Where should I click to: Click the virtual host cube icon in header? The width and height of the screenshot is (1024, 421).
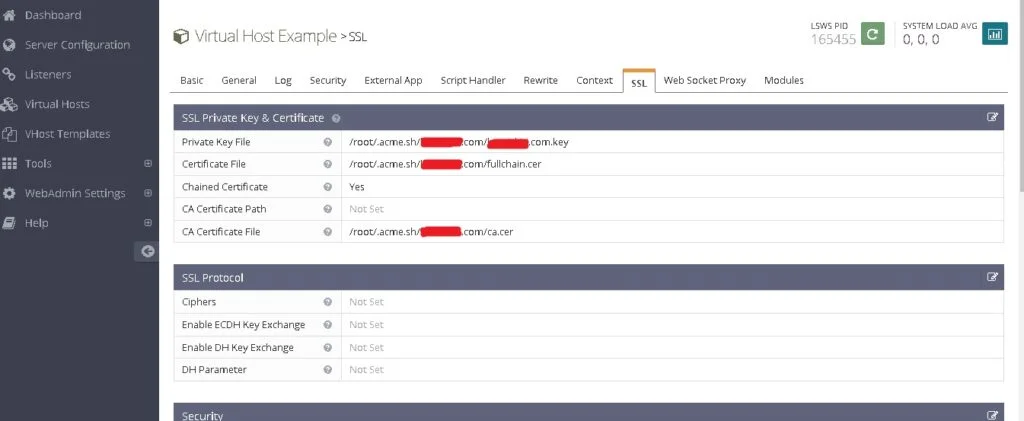181,37
